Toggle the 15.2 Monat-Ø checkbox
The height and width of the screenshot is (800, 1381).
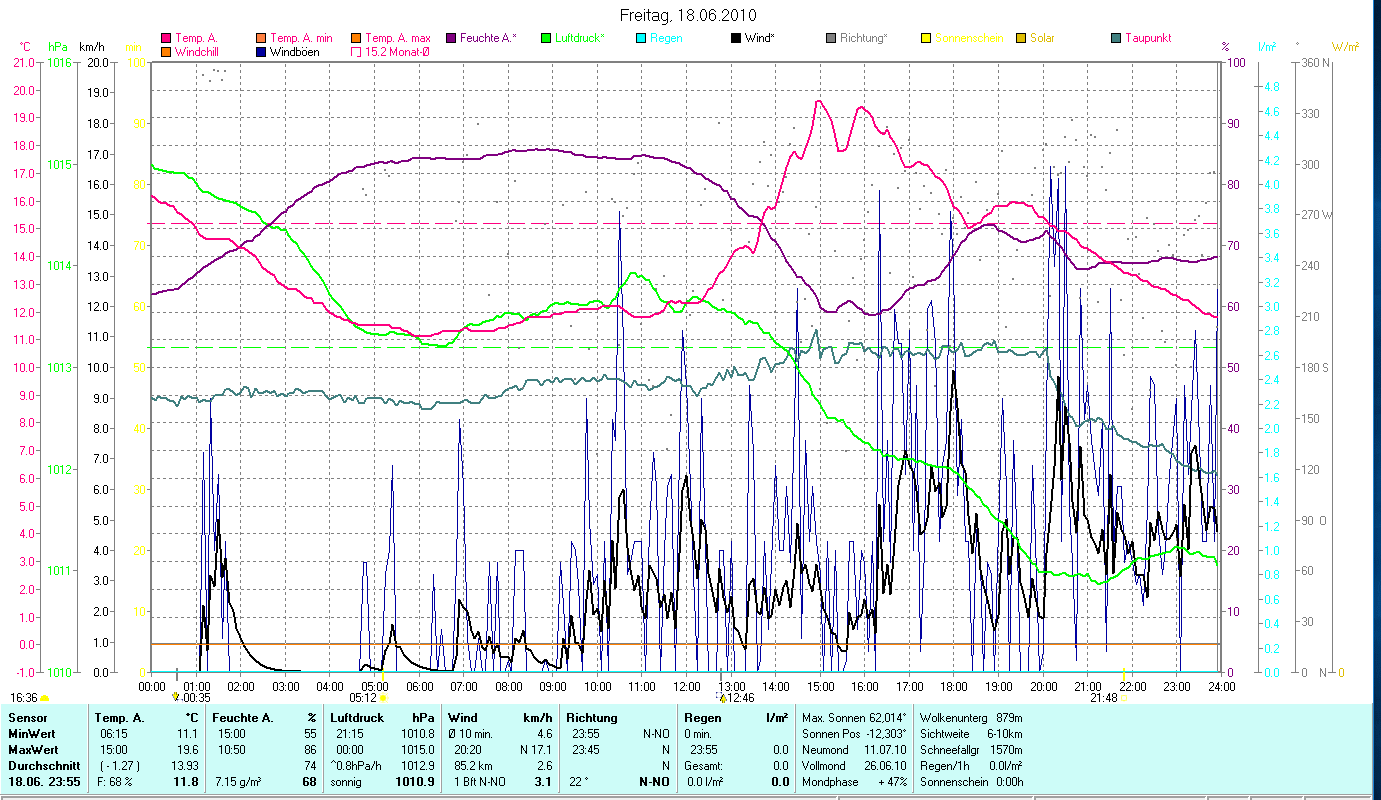coord(357,51)
